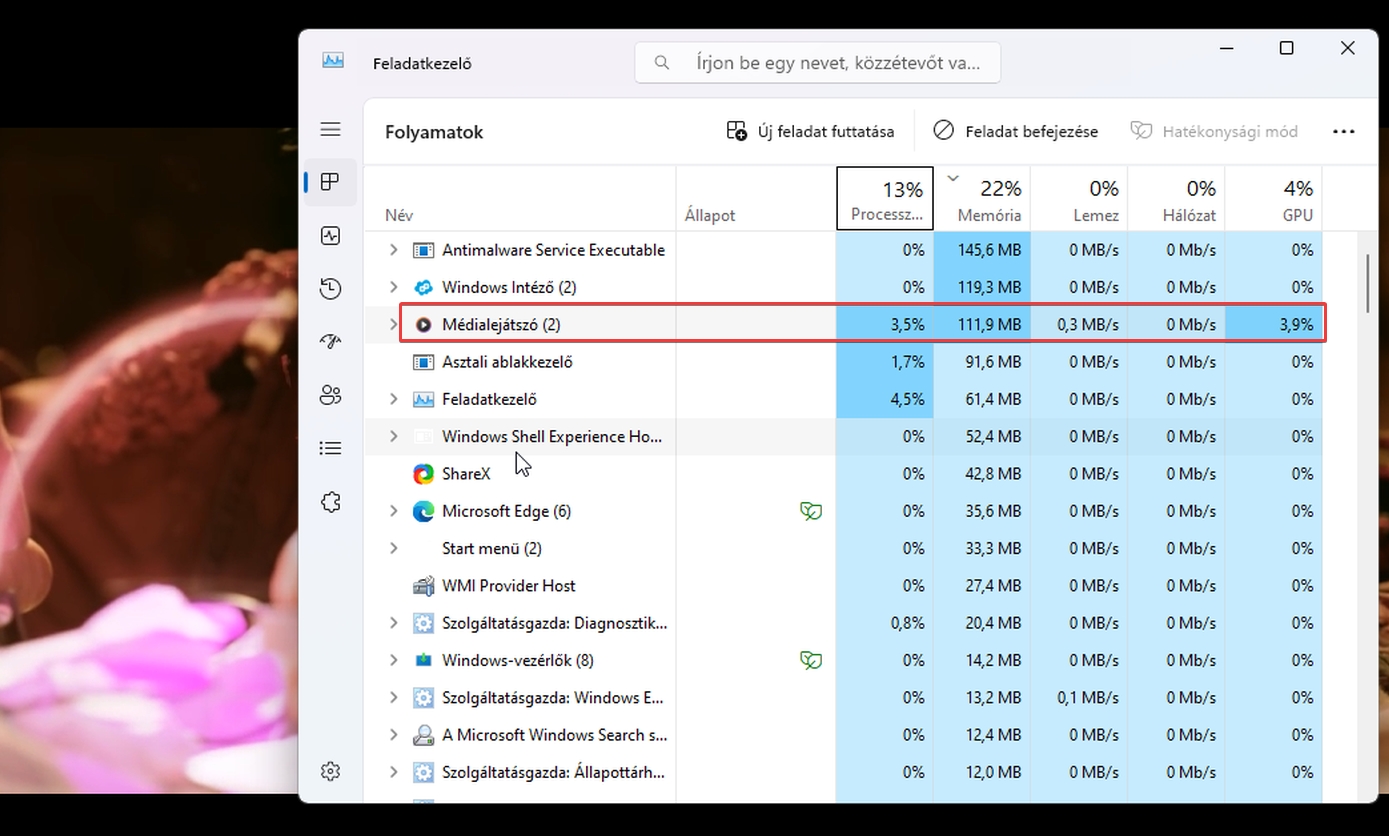Click the Új feladat futtatása button
The image size is (1389, 836).
coord(810,131)
